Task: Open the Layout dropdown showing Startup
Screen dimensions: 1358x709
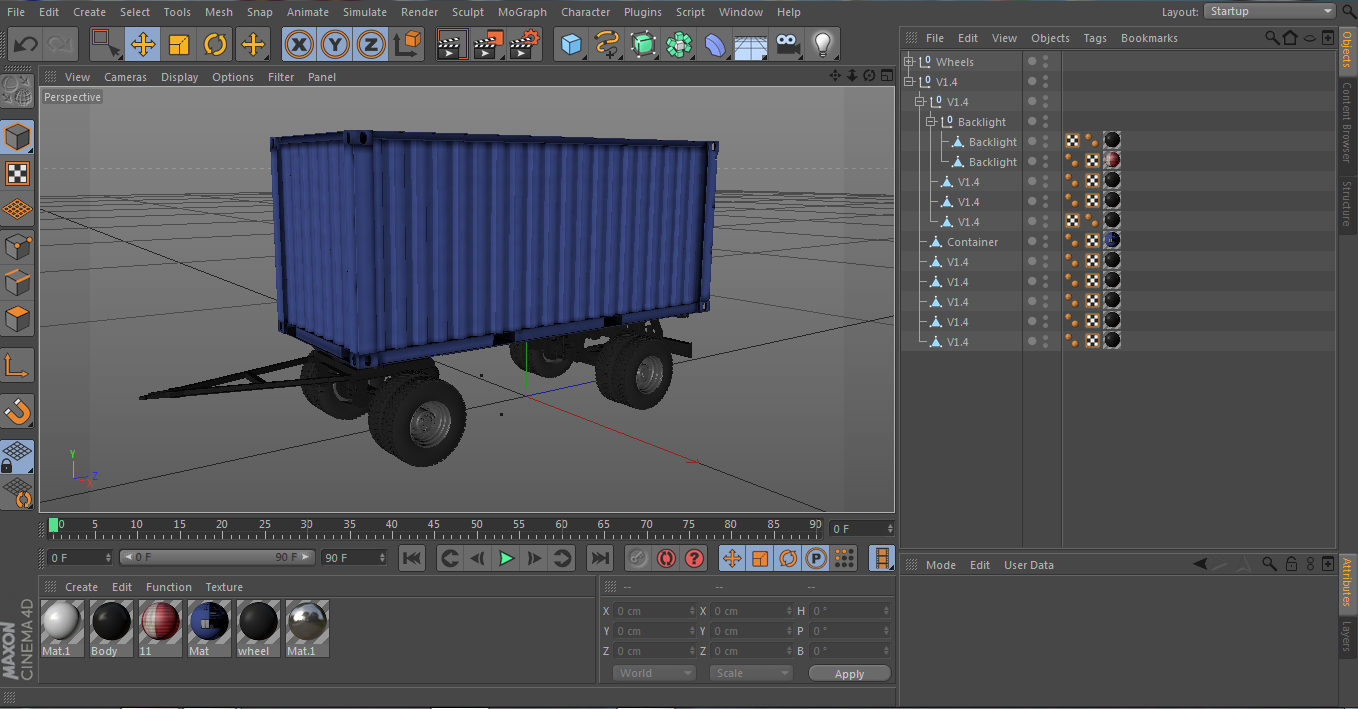Action: pyautogui.click(x=1269, y=11)
